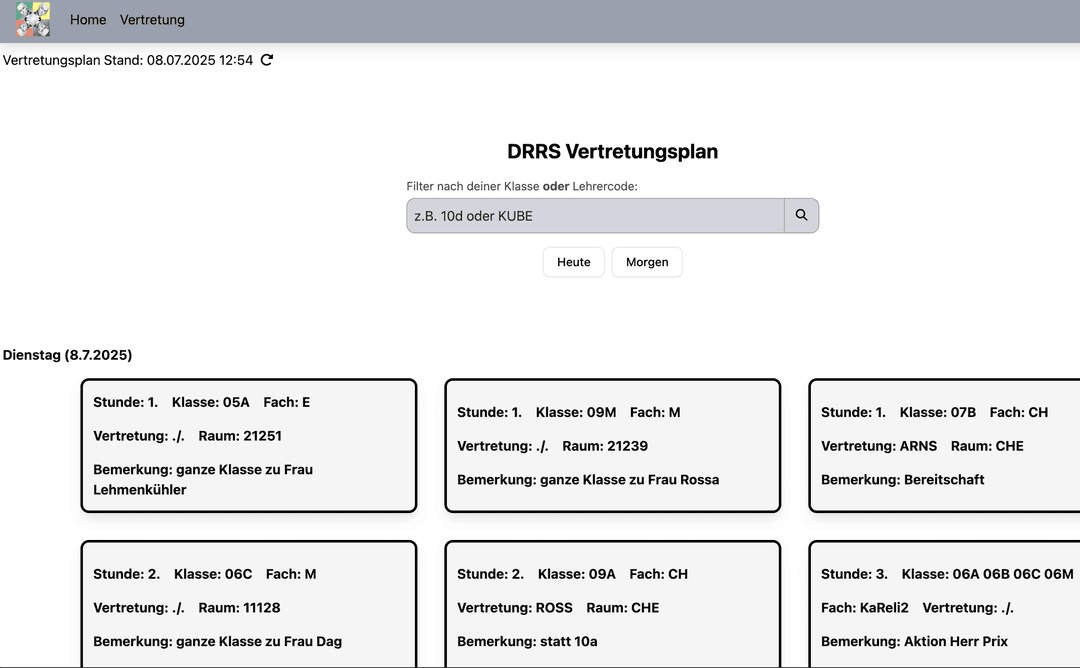This screenshot has height=668, width=1080.
Task: Click the school logo in the navigation bar
Action: (x=33, y=20)
